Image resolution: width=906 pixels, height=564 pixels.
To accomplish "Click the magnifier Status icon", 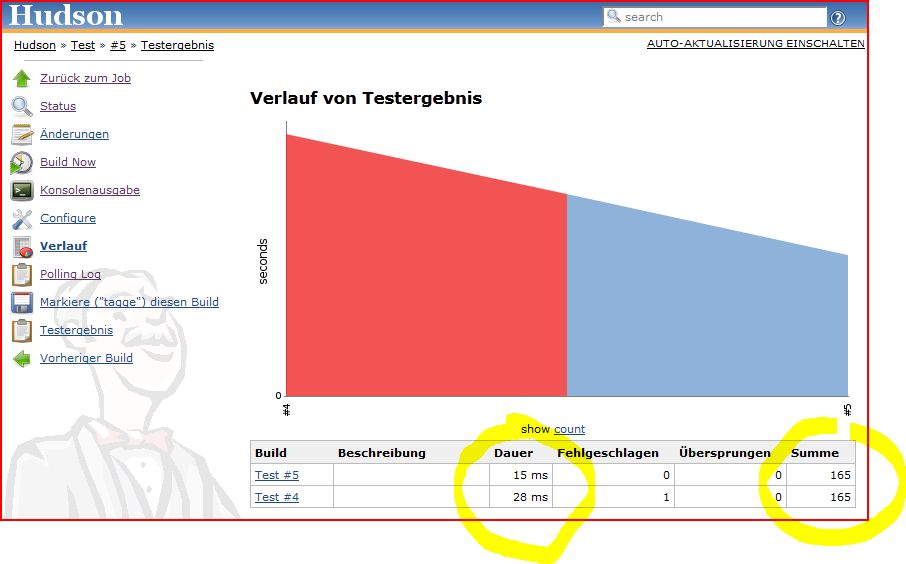I will coord(22,106).
